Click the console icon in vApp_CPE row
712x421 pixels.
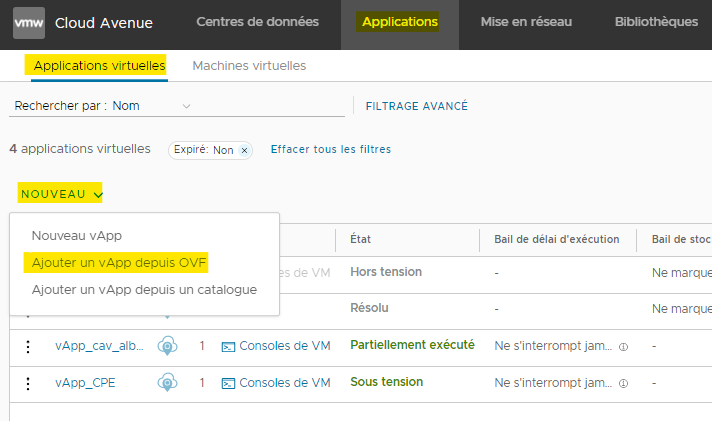tap(228, 384)
